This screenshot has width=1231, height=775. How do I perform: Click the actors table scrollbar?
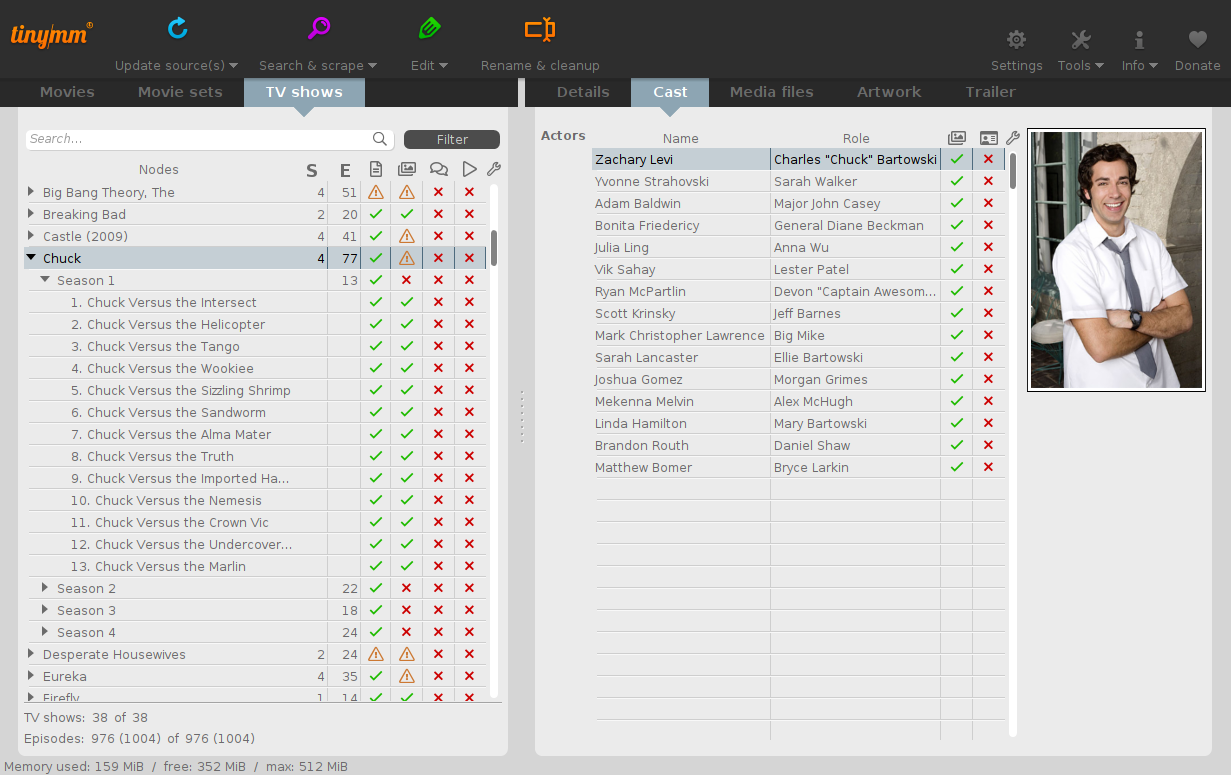click(1013, 170)
